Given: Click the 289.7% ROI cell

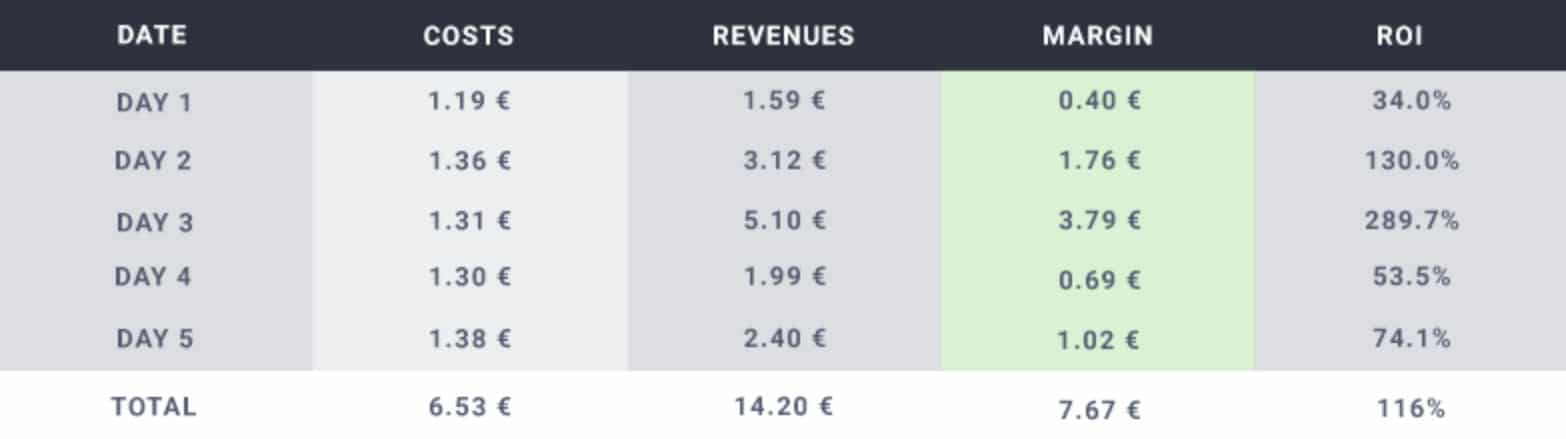Looking at the screenshot, I should tap(1411, 221).
